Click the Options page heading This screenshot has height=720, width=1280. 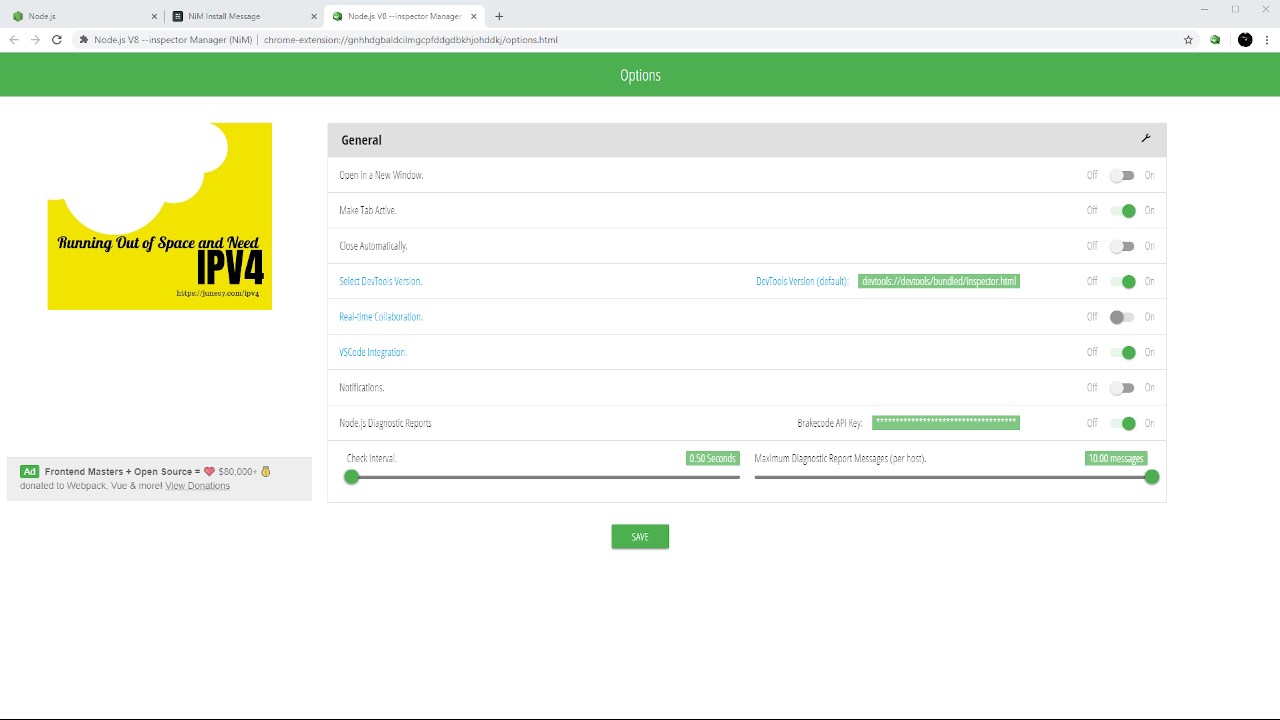tap(640, 75)
